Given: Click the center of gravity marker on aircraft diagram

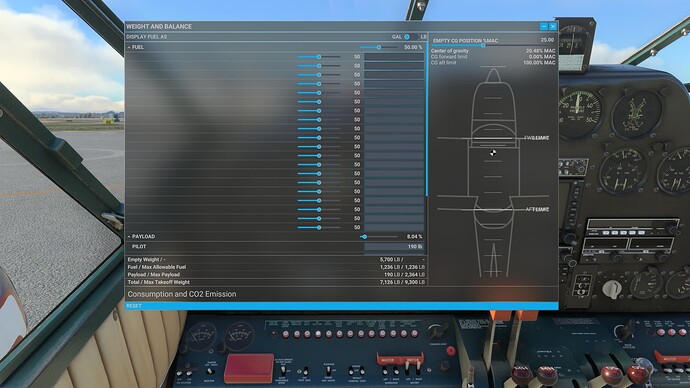Looking at the screenshot, I should click(493, 153).
